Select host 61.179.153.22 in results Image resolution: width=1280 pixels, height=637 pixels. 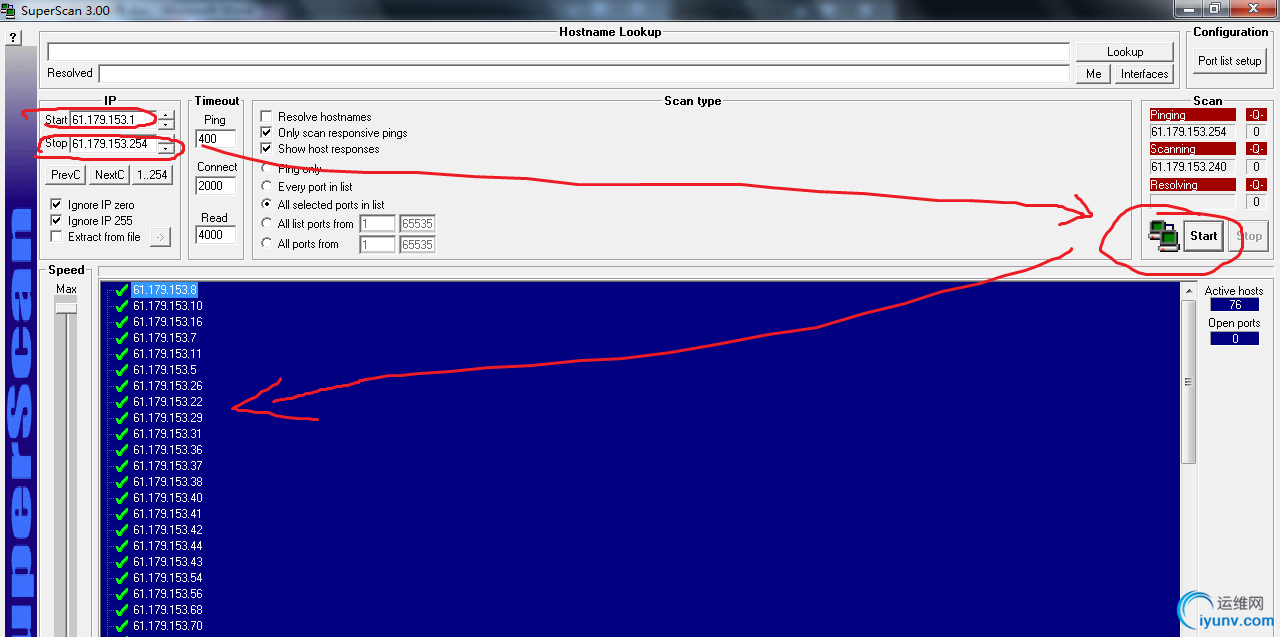click(x=167, y=402)
